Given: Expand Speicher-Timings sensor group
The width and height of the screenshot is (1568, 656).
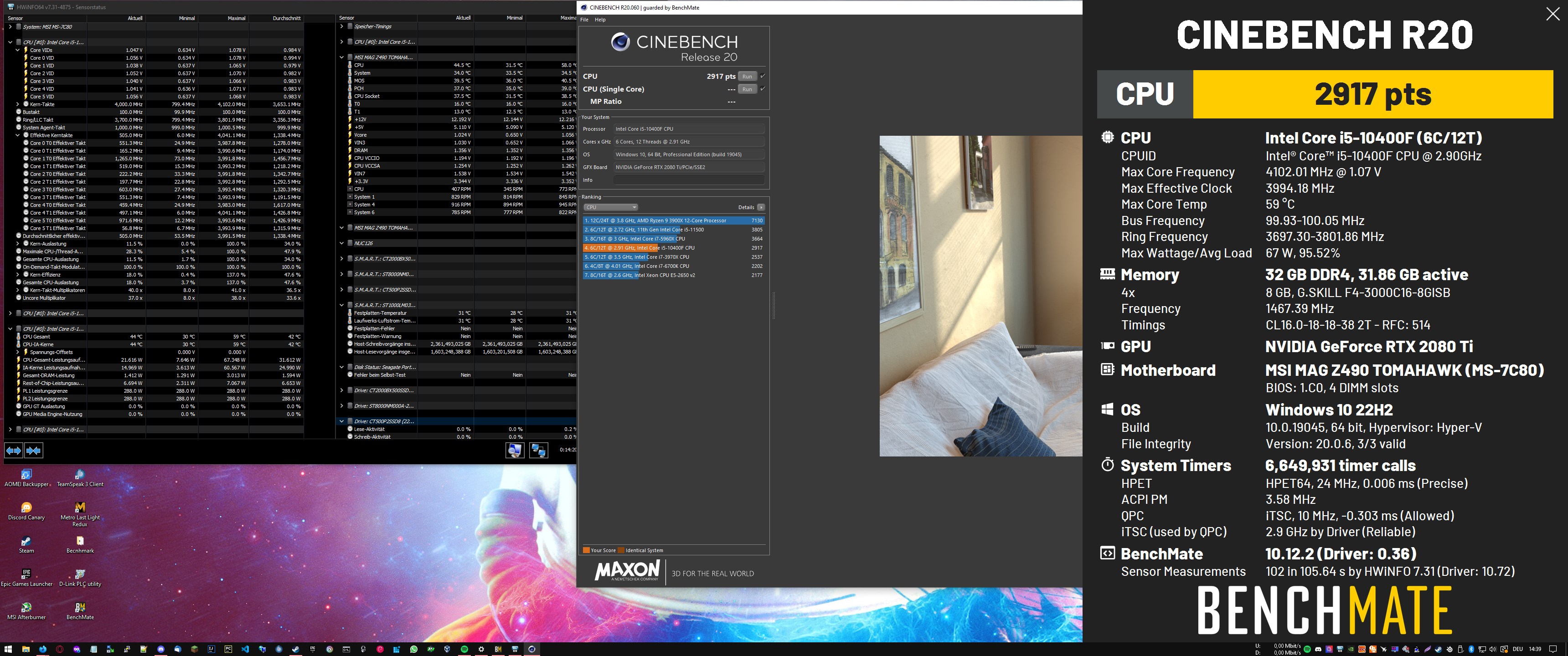Looking at the screenshot, I should 341,26.
